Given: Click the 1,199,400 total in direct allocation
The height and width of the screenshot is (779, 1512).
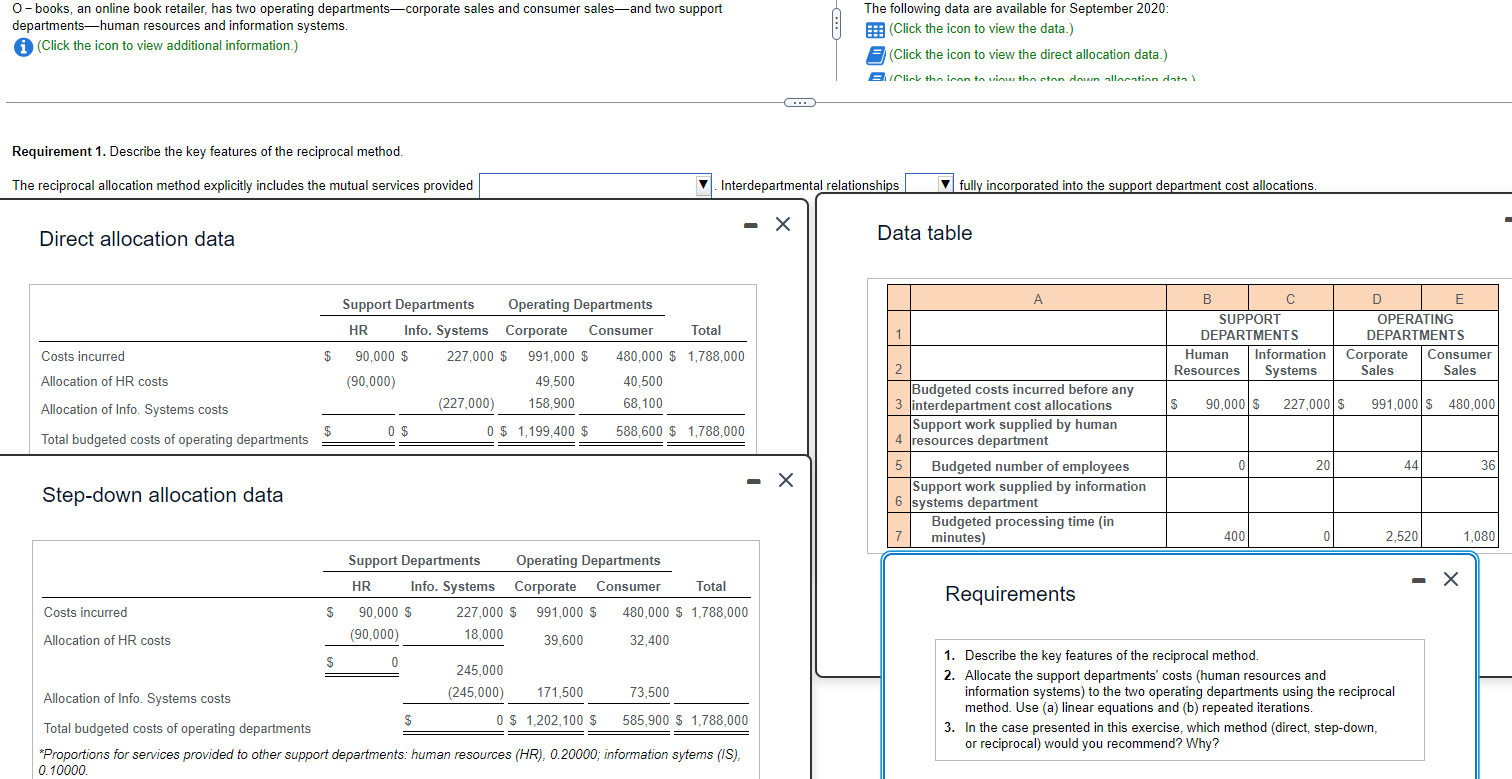Looking at the screenshot, I should pyautogui.click(x=546, y=432).
